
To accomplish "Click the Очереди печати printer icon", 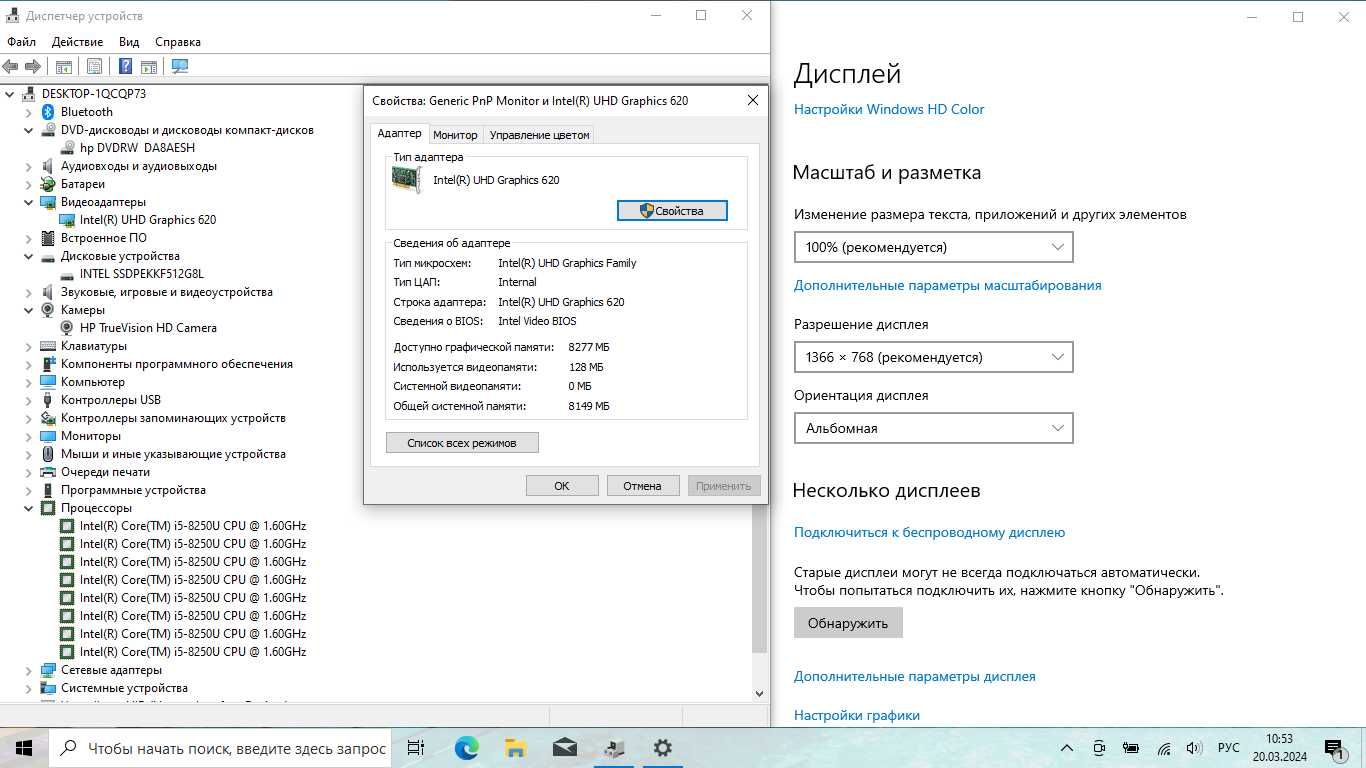I will pos(48,472).
